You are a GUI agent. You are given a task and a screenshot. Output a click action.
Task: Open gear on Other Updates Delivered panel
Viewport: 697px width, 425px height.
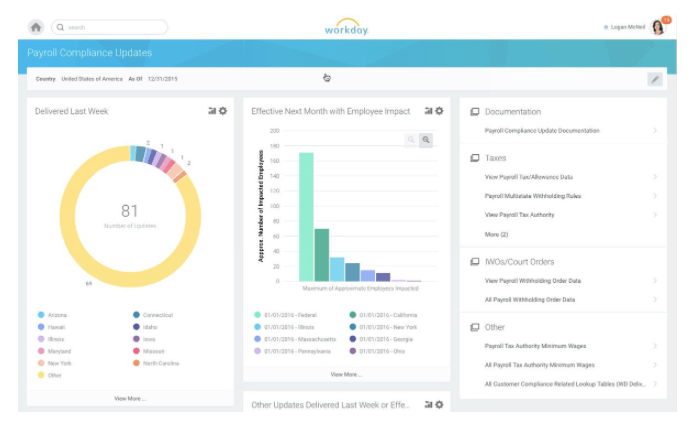[439, 405]
